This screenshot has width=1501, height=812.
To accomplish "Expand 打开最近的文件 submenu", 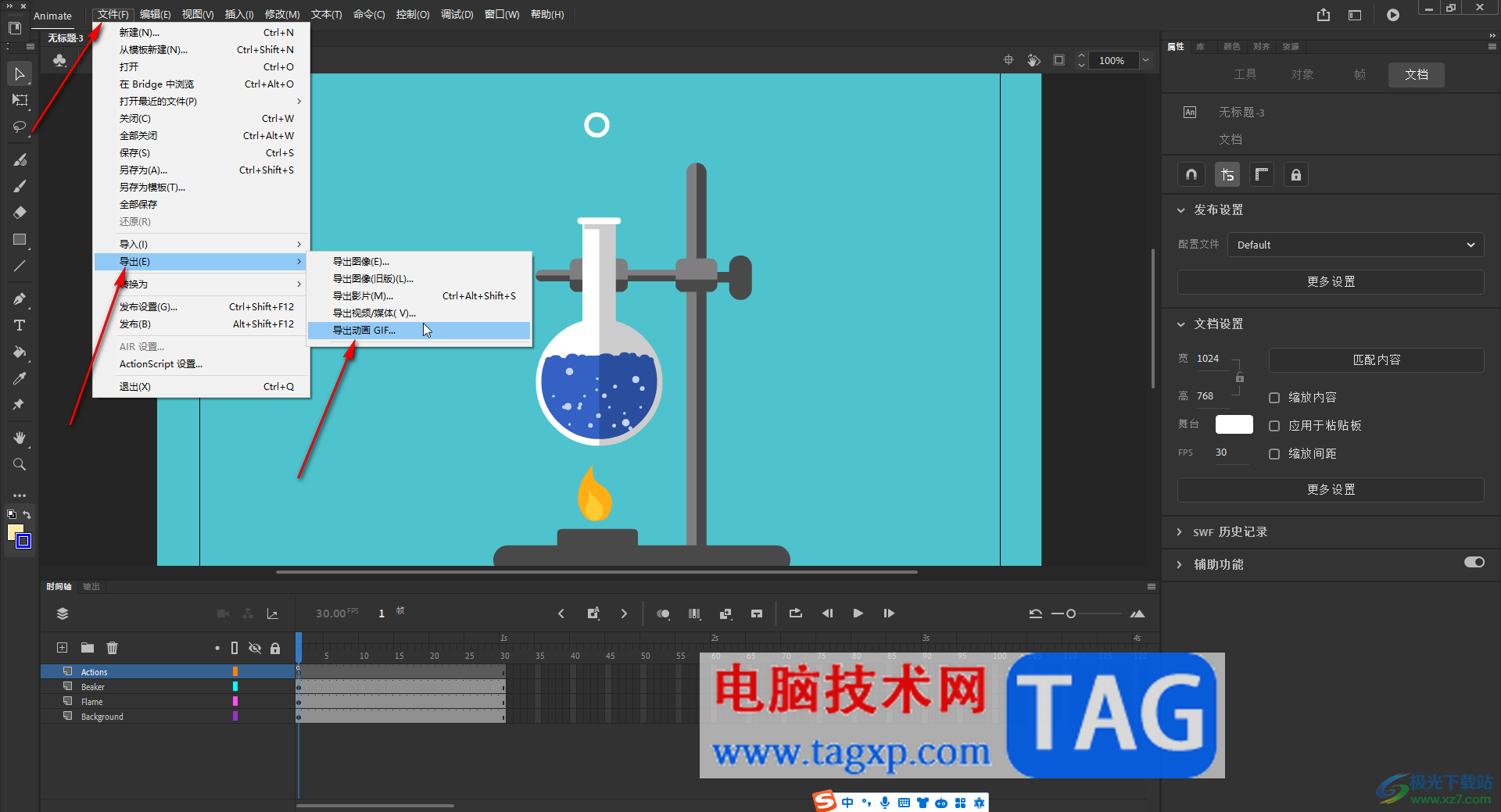I will [202, 102].
